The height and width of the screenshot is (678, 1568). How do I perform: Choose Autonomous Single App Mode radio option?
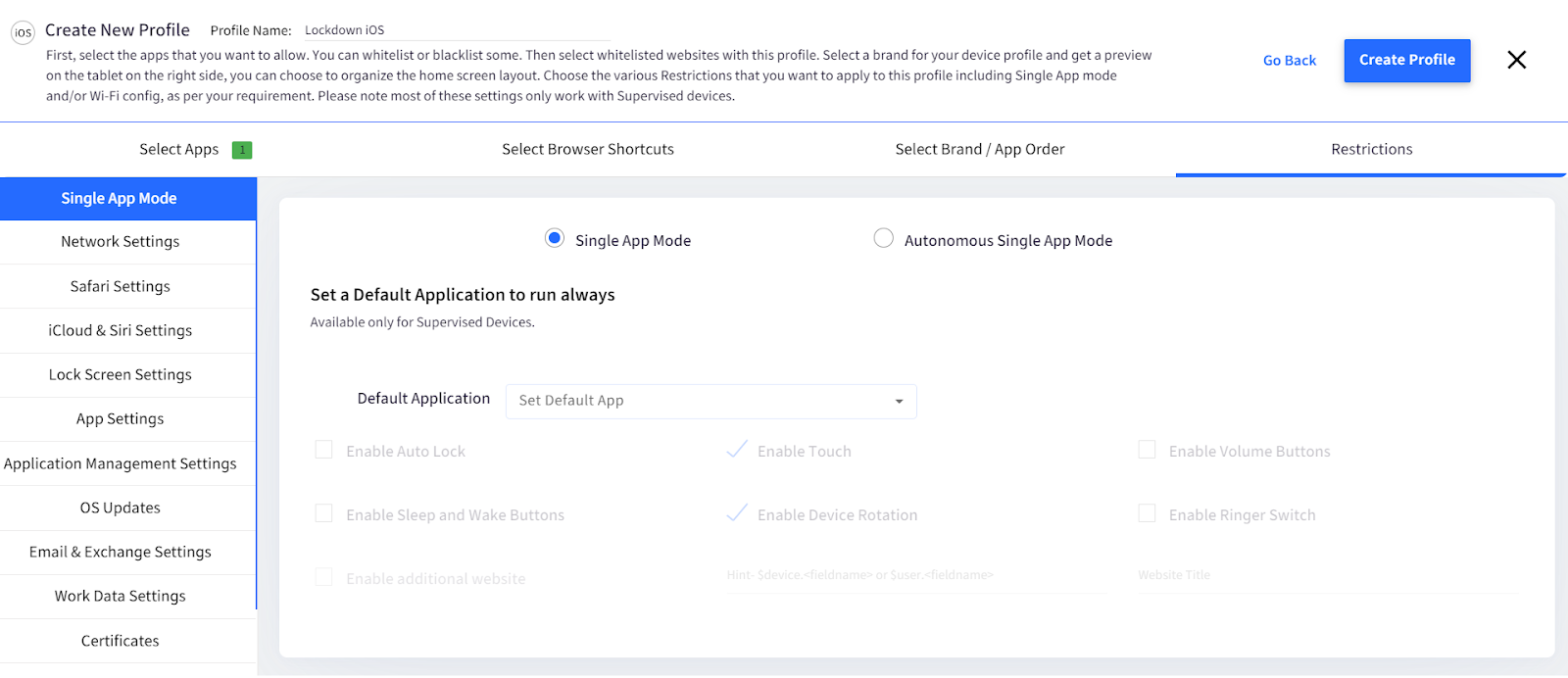tap(883, 238)
